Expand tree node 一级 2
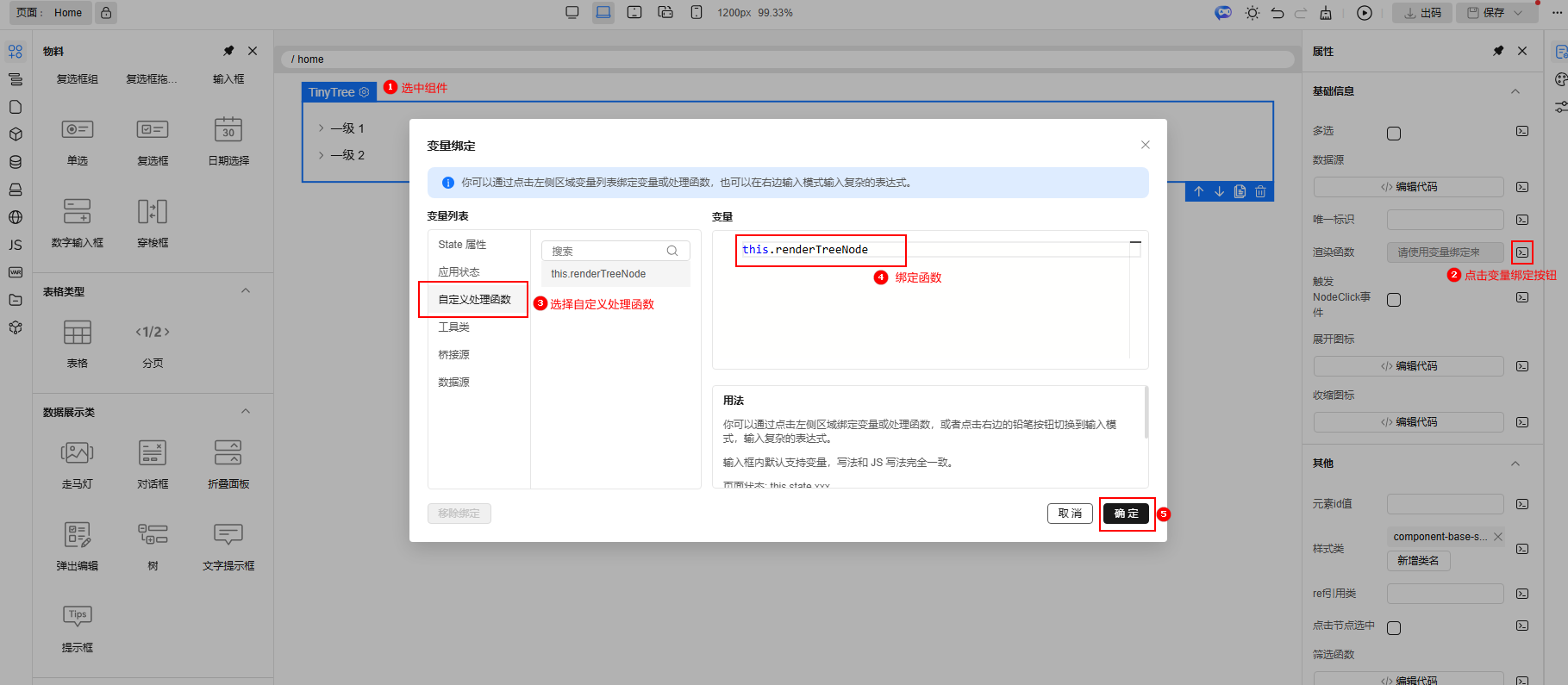1568x685 pixels. 322,155
